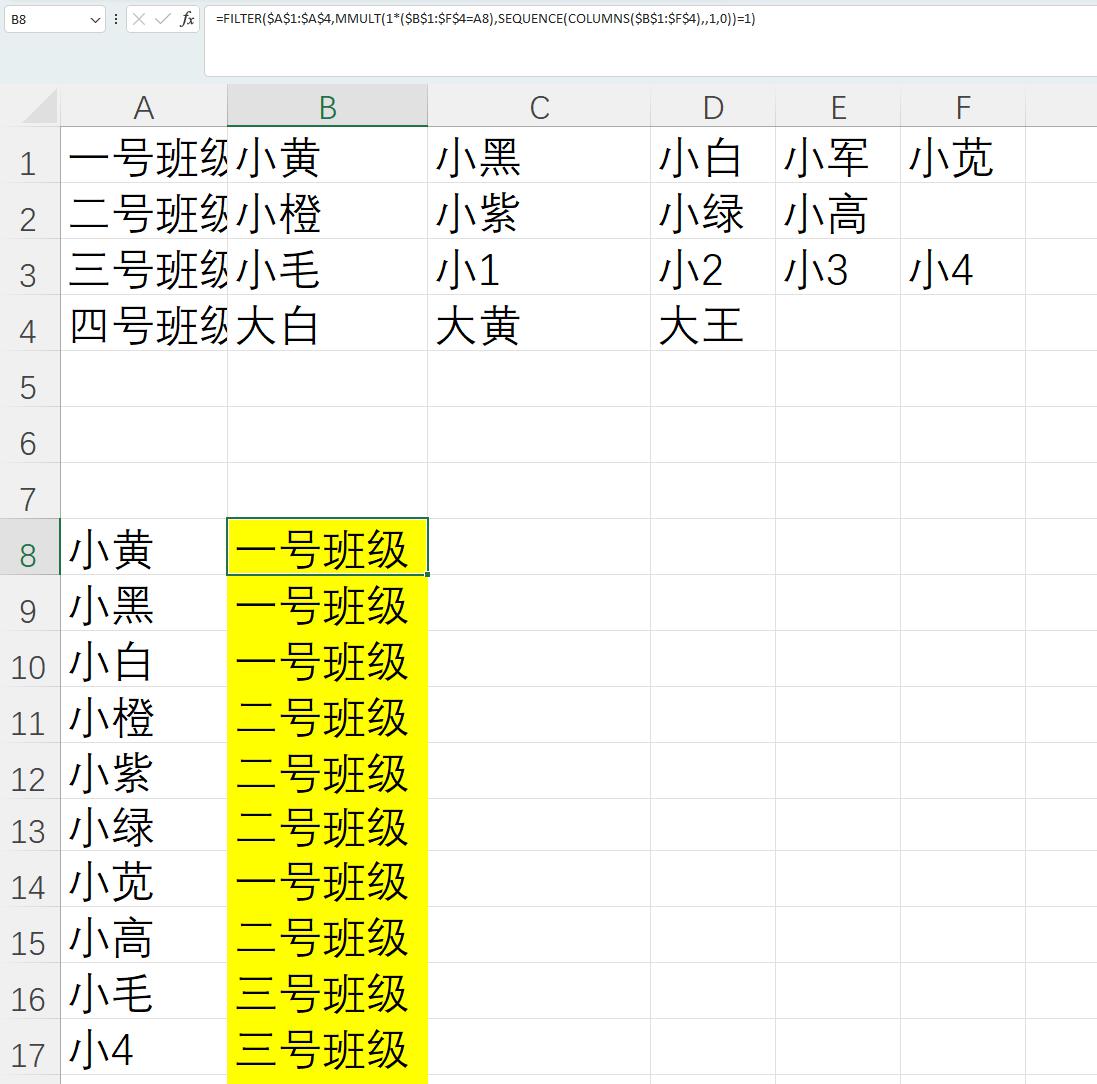Click the fill handle of cell B8
The width and height of the screenshot is (1097, 1084).
point(427,575)
